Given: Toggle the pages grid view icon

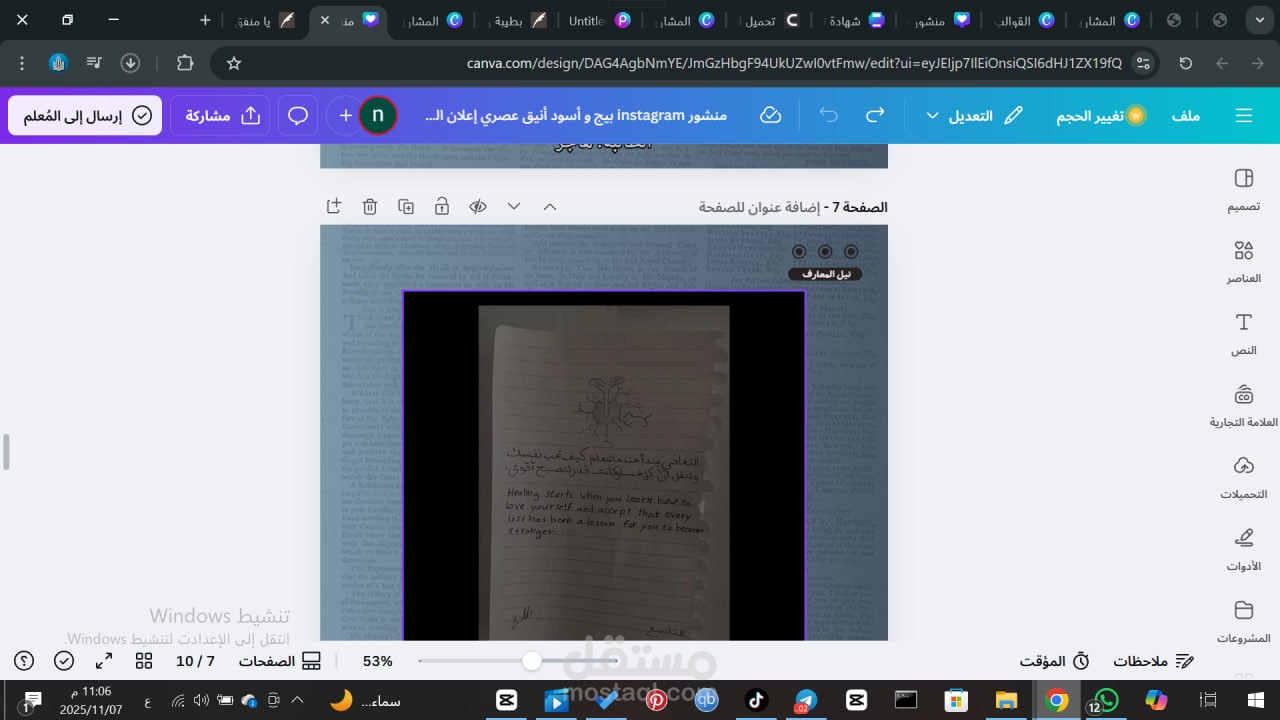Looking at the screenshot, I should pyautogui.click(x=144, y=661).
